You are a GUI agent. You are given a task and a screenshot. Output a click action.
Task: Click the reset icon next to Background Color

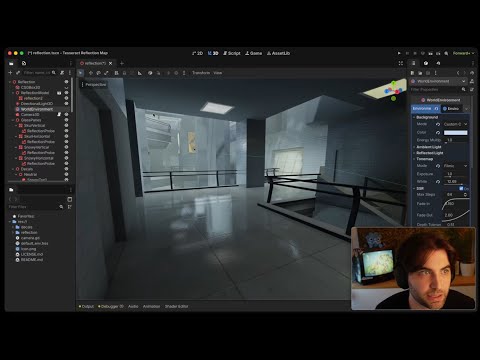click(438, 132)
